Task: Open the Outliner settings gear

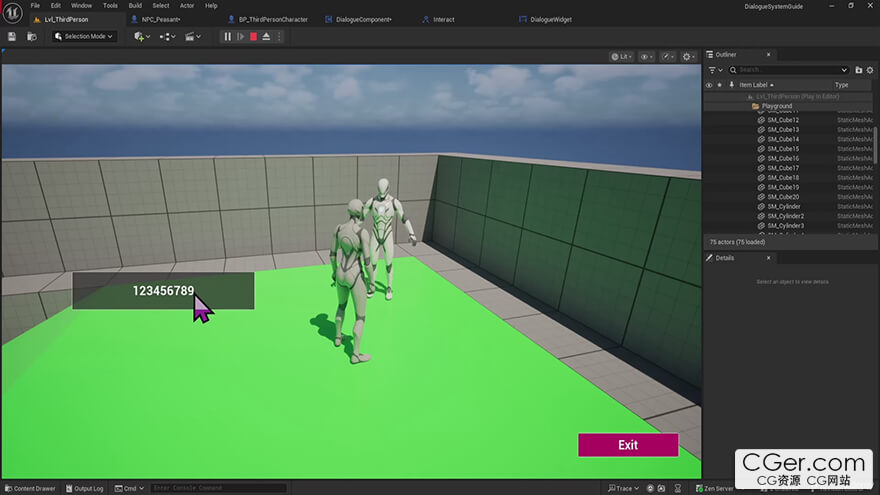Action: 871,70
